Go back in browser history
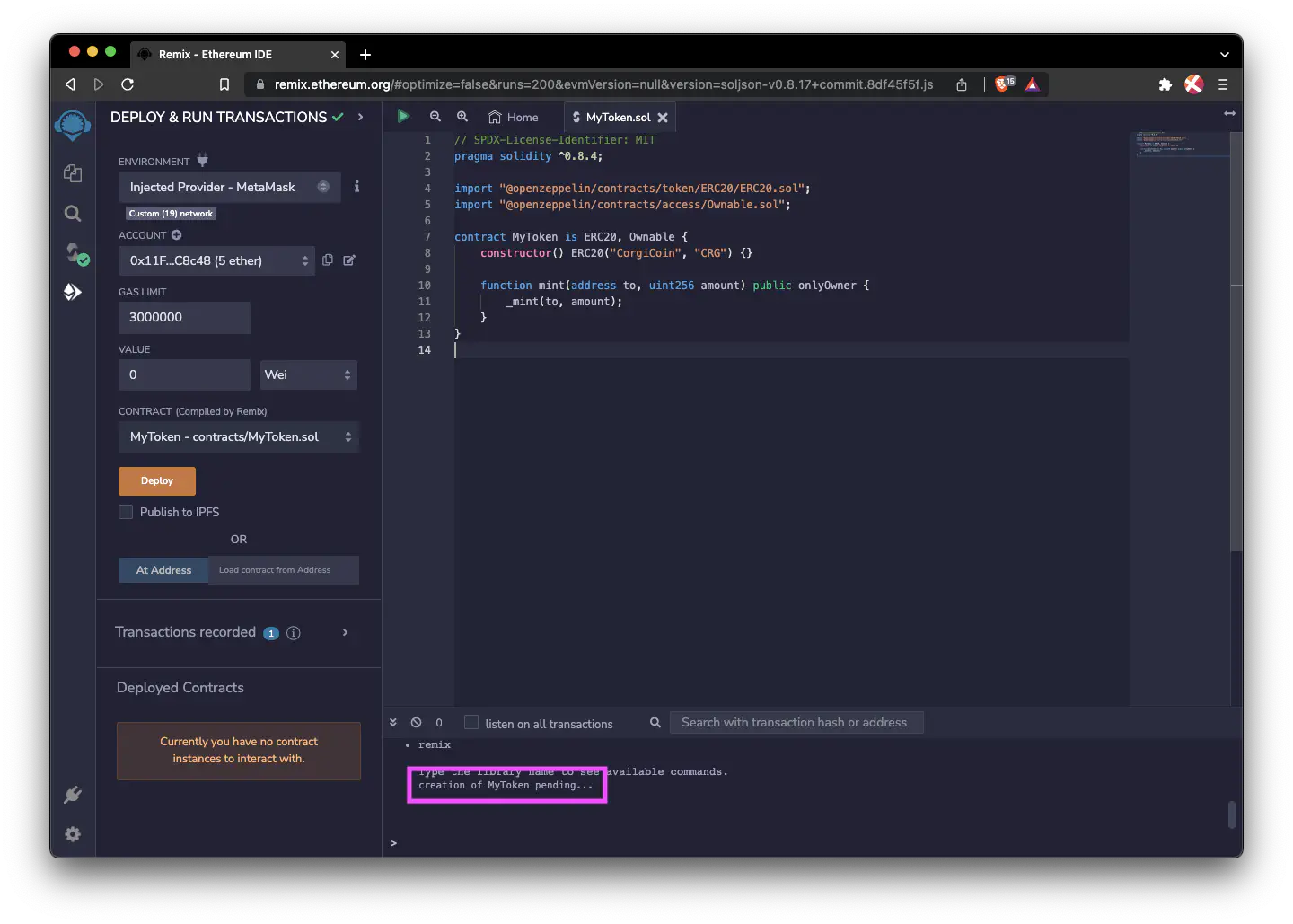This screenshot has width=1293, height=924. click(x=70, y=84)
